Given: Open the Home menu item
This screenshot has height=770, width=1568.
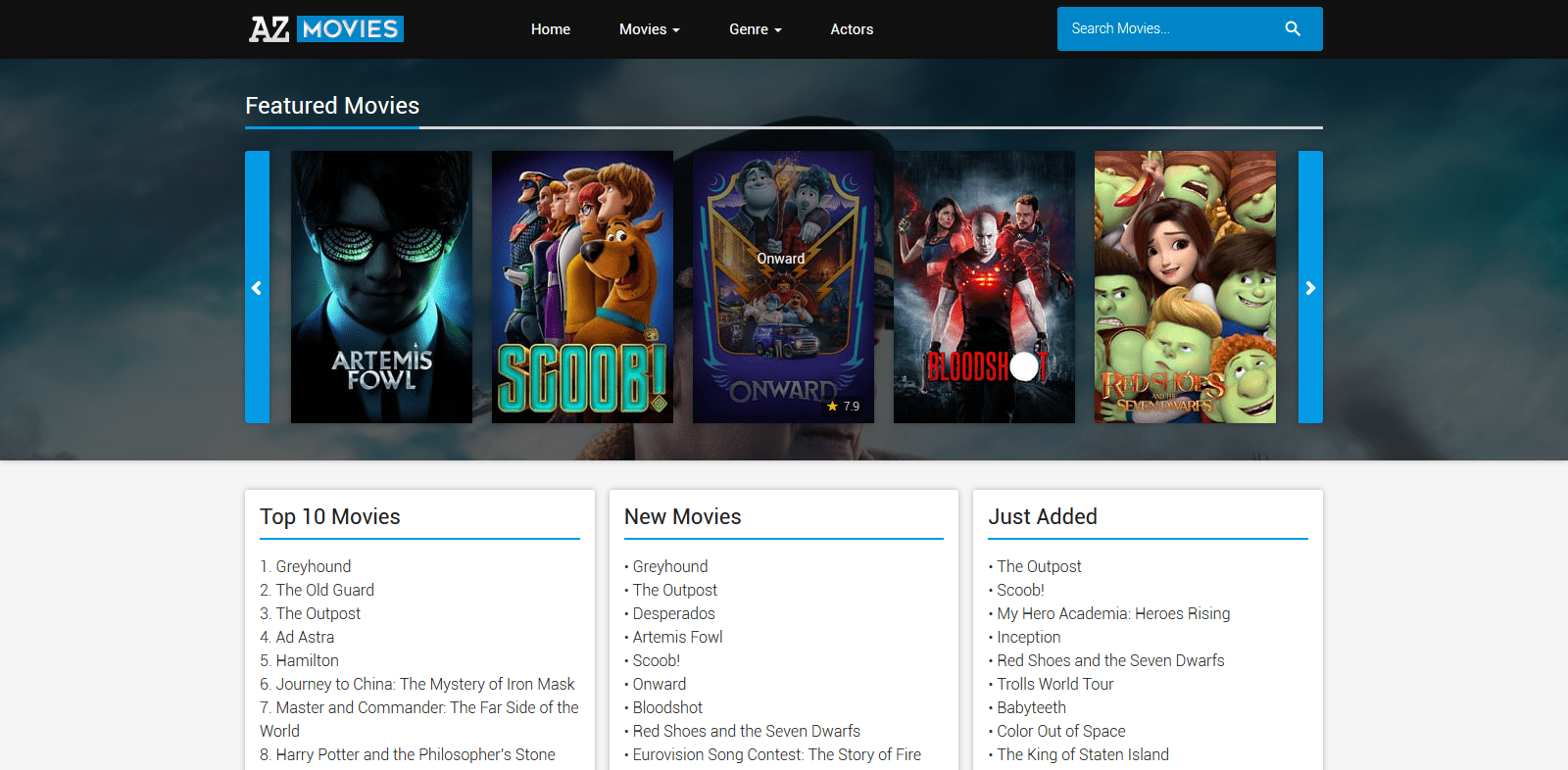Looking at the screenshot, I should 551,29.
